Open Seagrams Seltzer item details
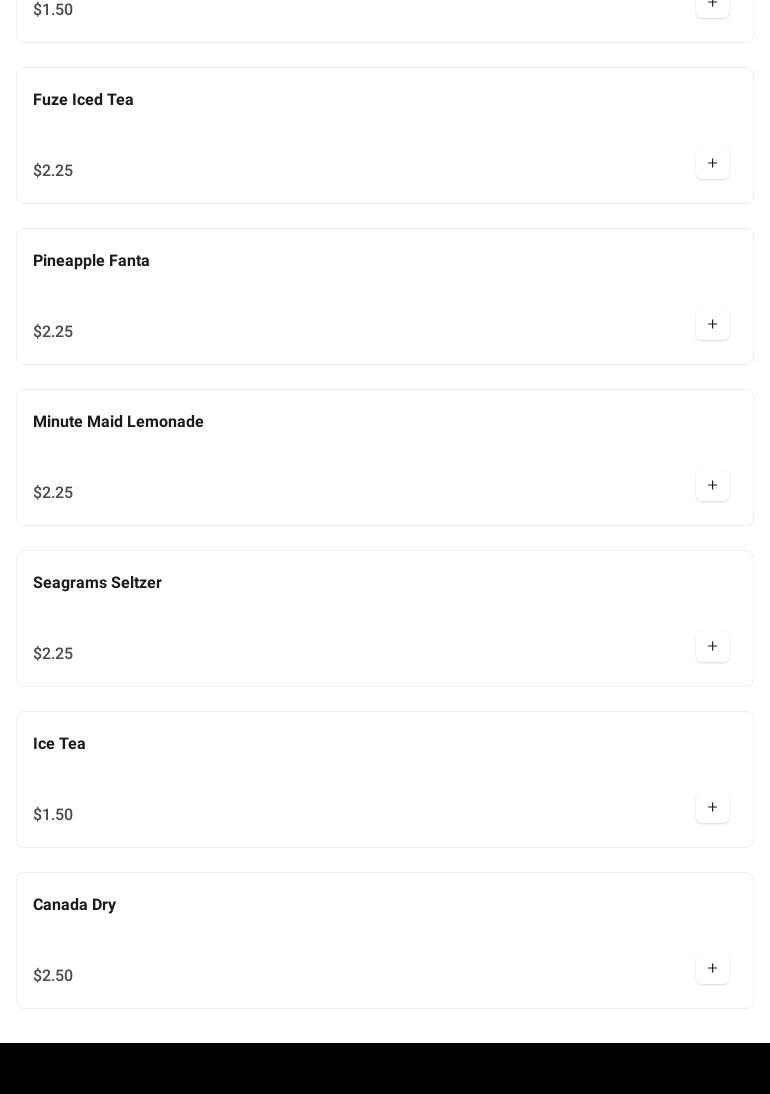Image resolution: width=770 pixels, height=1094 pixels. pyautogui.click(x=97, y=583)
